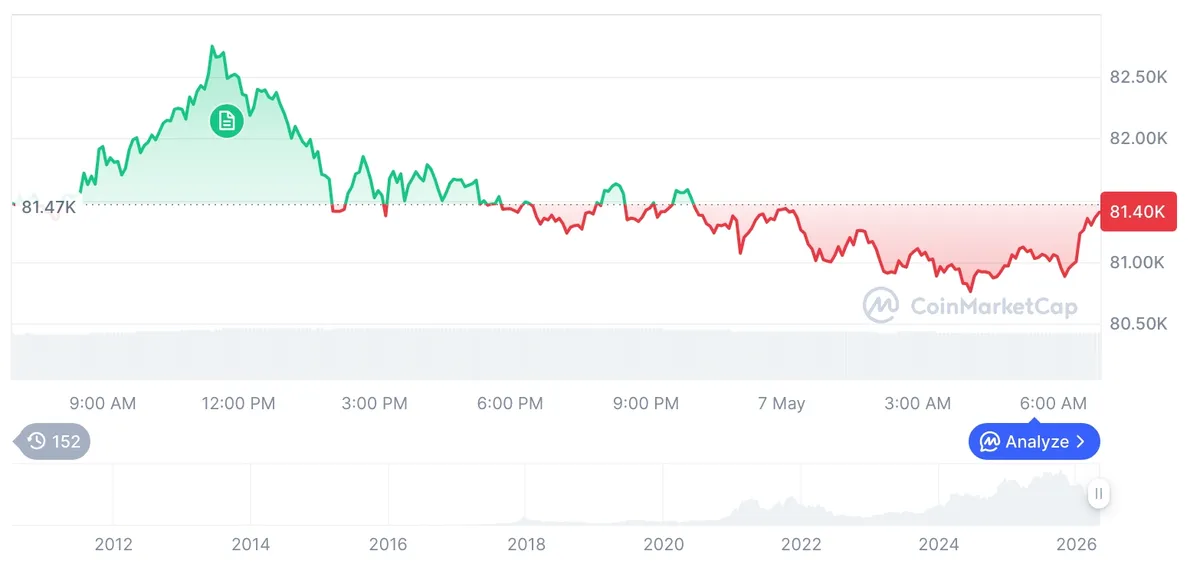Click the 81.47K opening price label
This screenshot has height=561, width=1200.
click(x=49, y=207)
